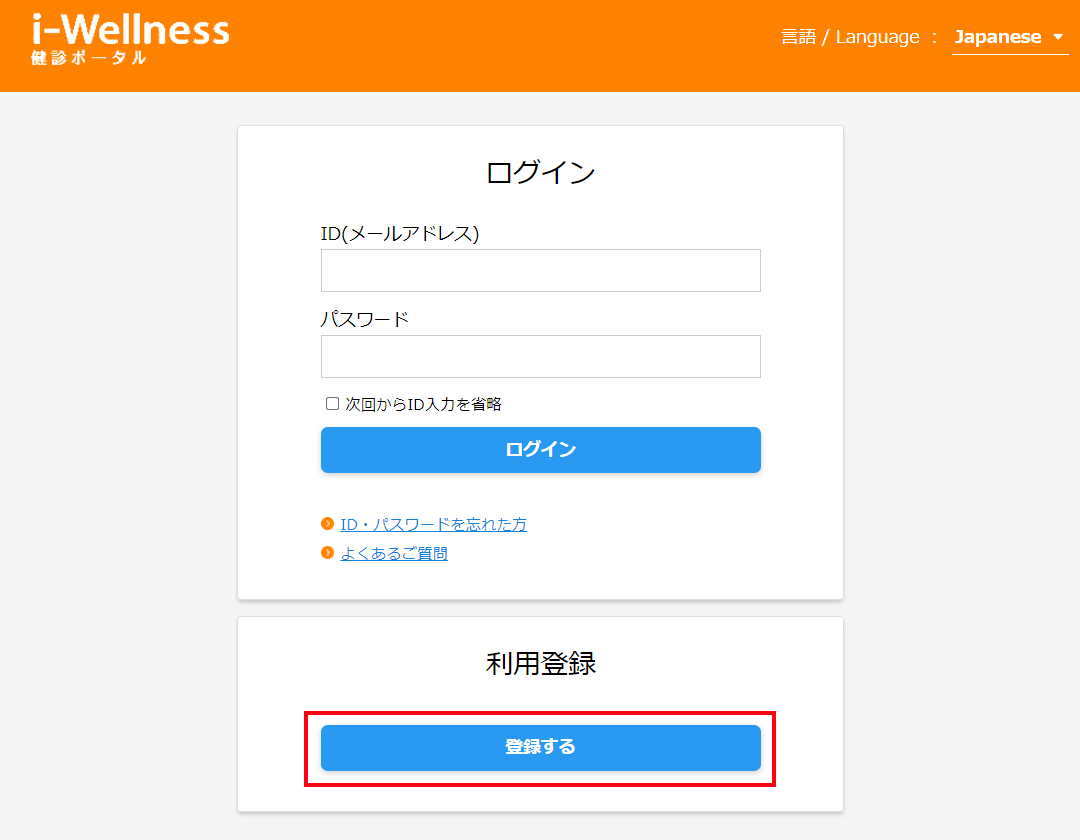Enable the 次回からID入力を省略 checkbox
The width and height of the screenshot is (1080, 840).
[x=331, y=403]
